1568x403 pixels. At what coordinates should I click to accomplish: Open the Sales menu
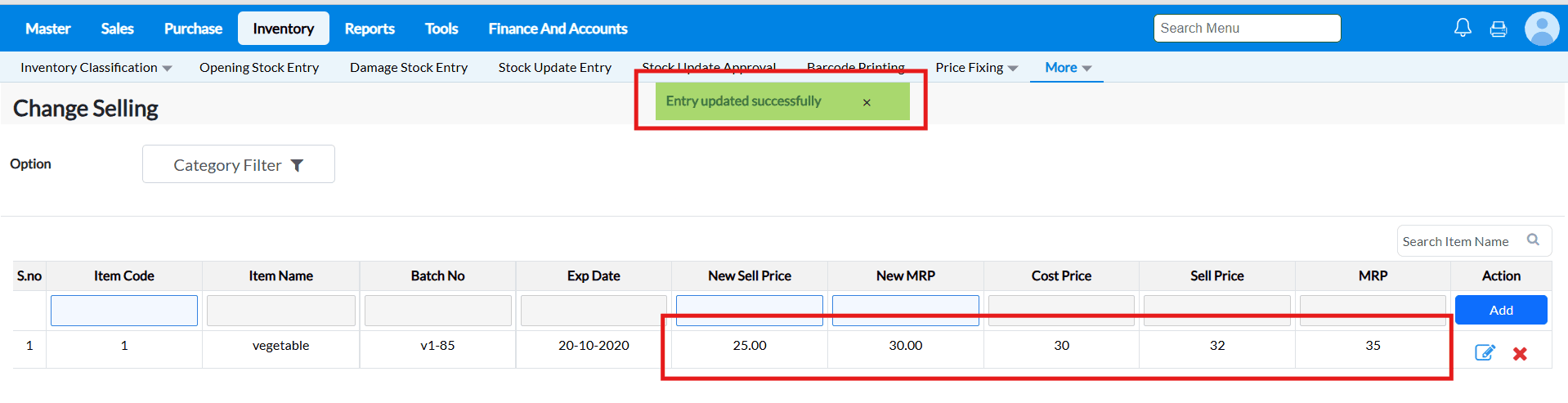(117, 29)
